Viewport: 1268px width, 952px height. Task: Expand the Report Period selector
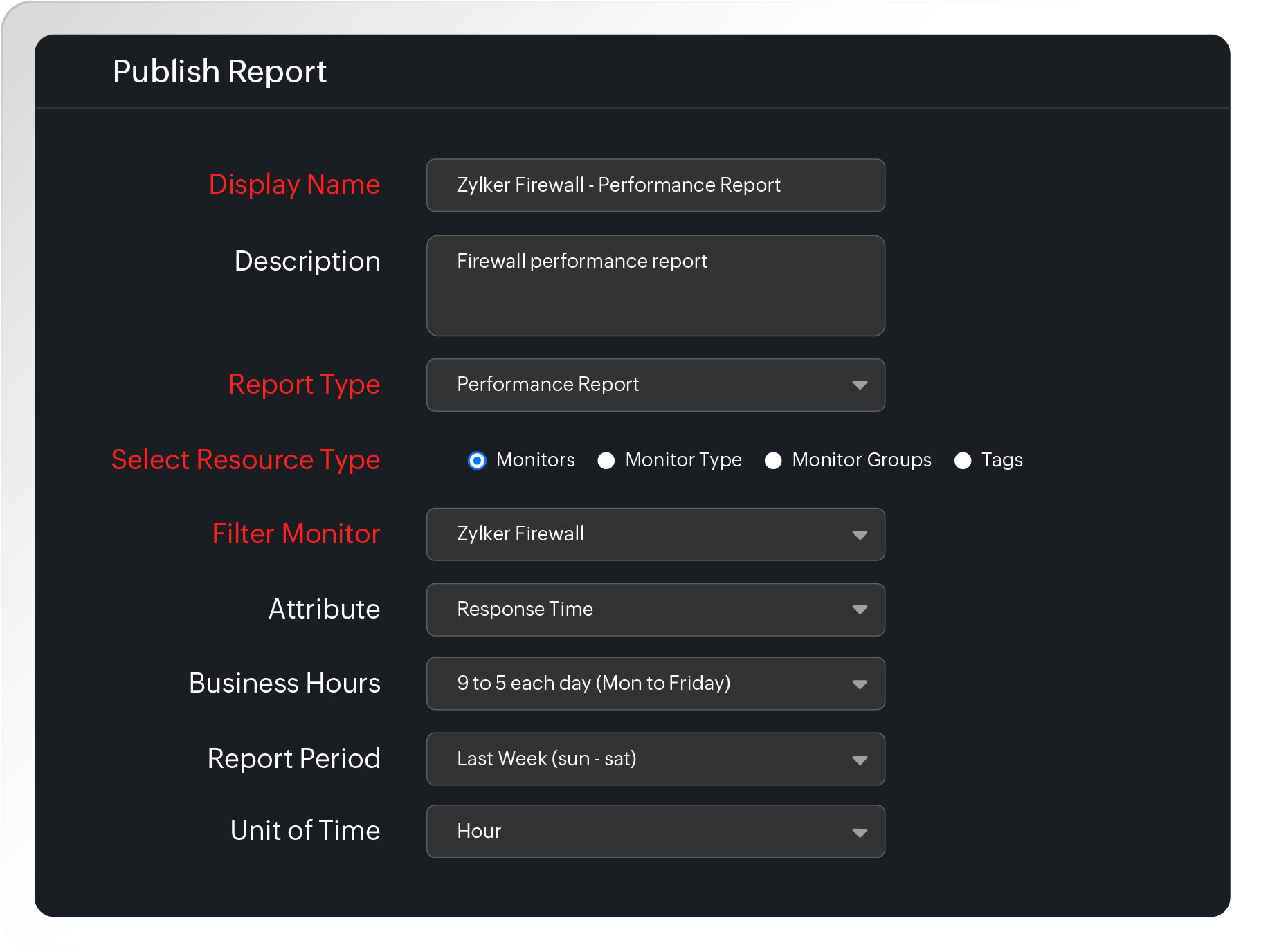(x=655, y=759)
